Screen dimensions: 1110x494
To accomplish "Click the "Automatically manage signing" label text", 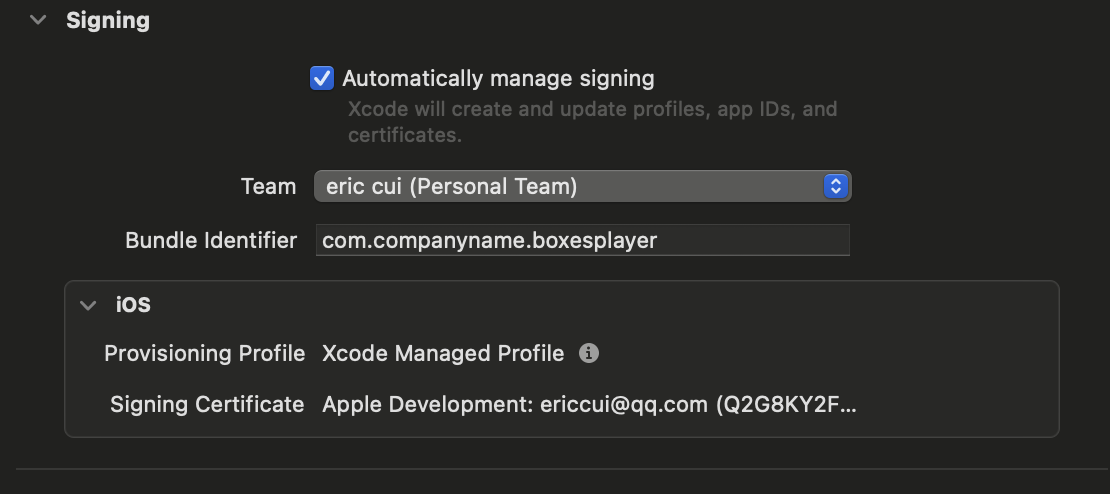I will [498, 78].
